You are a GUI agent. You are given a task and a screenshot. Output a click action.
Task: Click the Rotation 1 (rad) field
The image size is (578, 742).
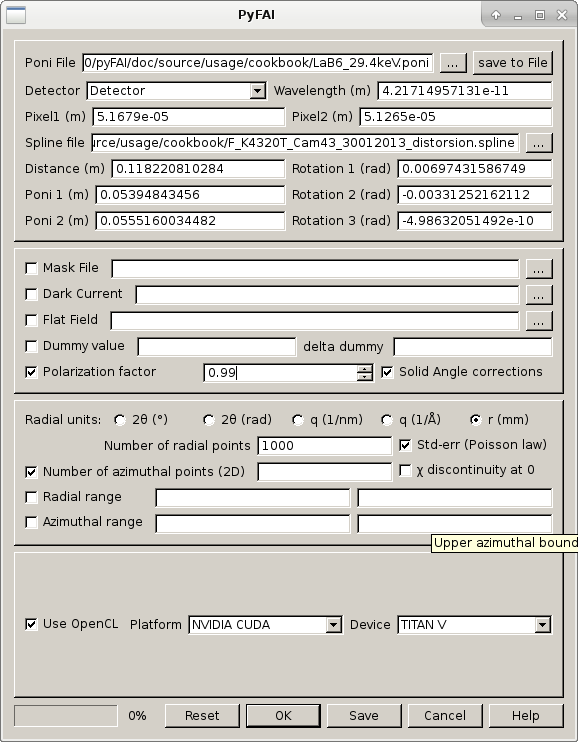click(475, 169)
